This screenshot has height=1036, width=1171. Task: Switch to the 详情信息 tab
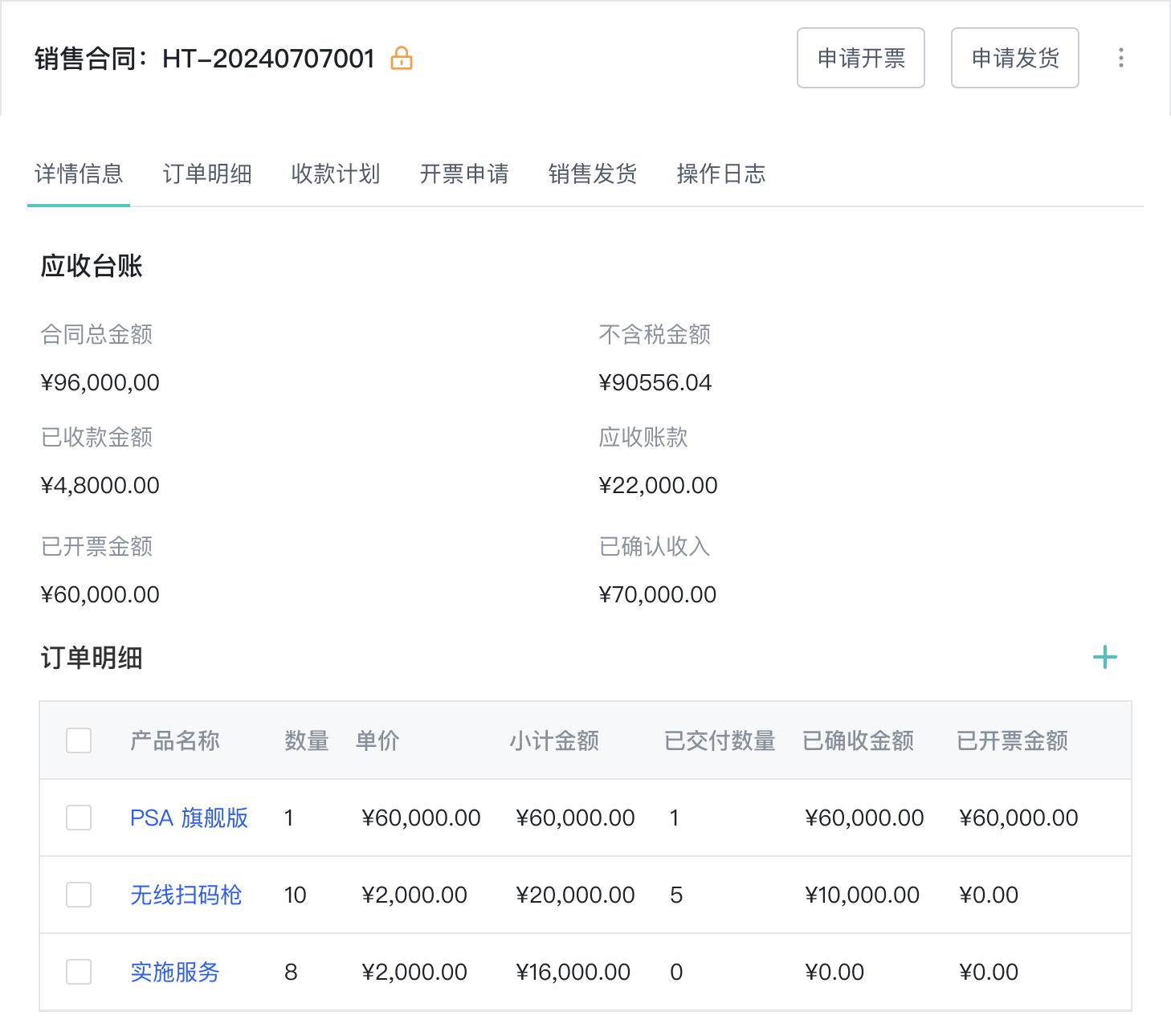point(79,174)
